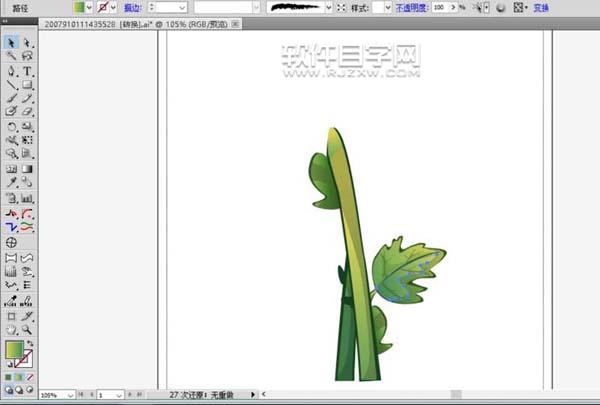
Task: Choose the Pencil tool
Action: click(x=27, y=98)
